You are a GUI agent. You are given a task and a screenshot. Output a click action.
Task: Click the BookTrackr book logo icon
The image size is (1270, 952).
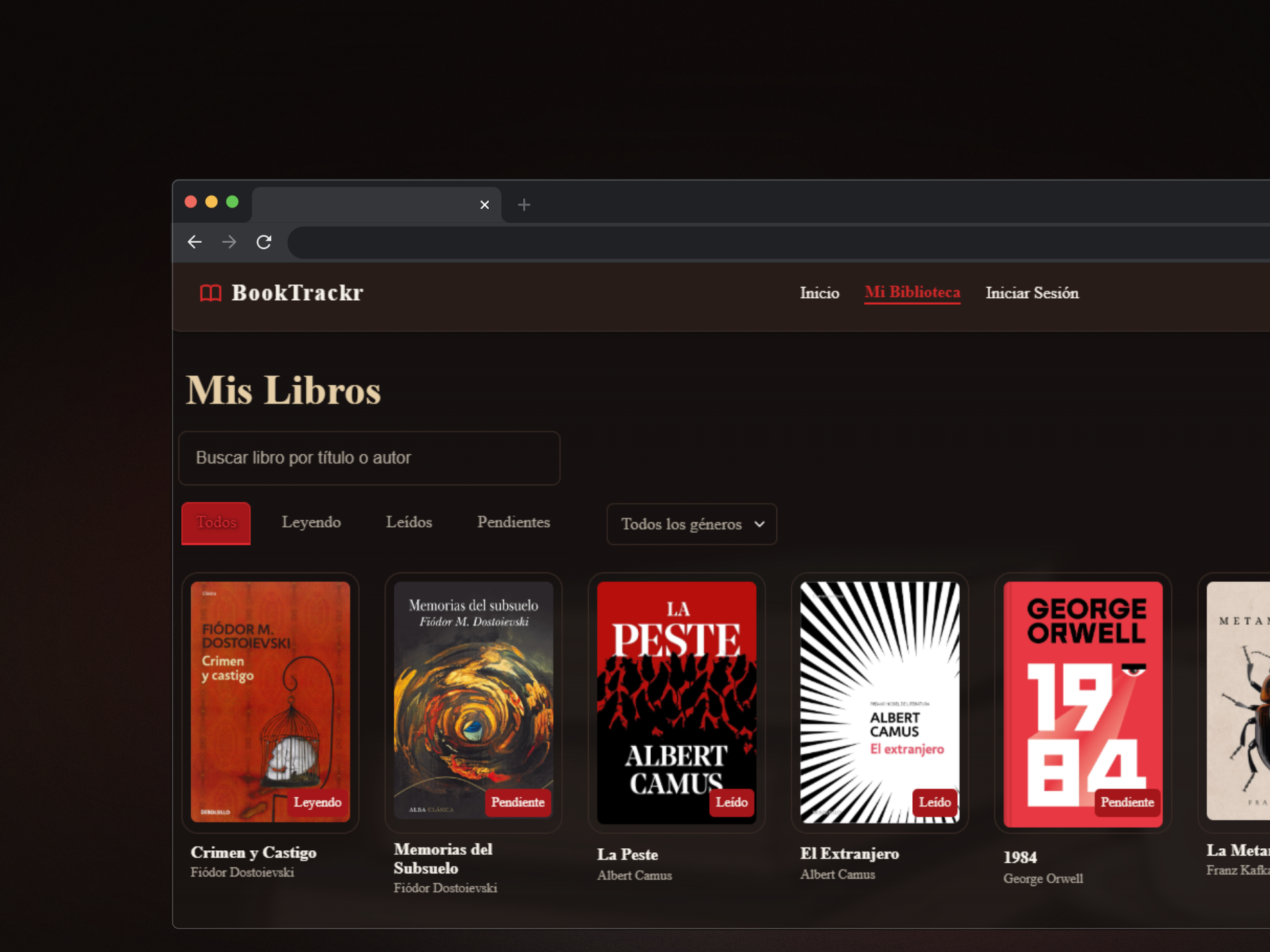pyautogui.click(x=210, y=293)
